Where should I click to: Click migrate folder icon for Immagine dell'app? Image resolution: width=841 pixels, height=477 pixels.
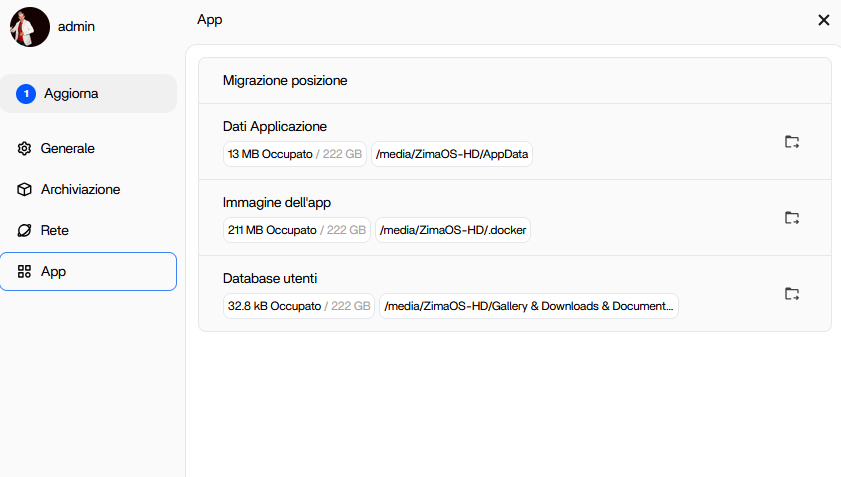pyautogui.click(x=792, y=218)
